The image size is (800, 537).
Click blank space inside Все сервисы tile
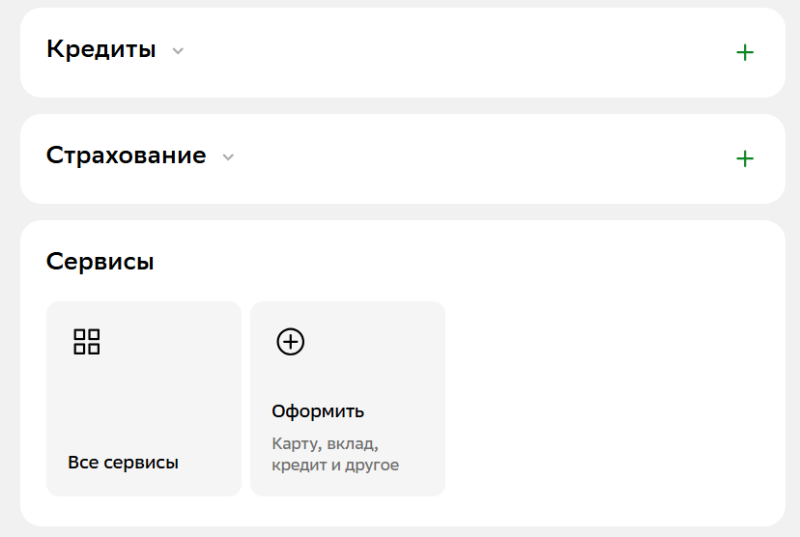(x=160, y=400)
